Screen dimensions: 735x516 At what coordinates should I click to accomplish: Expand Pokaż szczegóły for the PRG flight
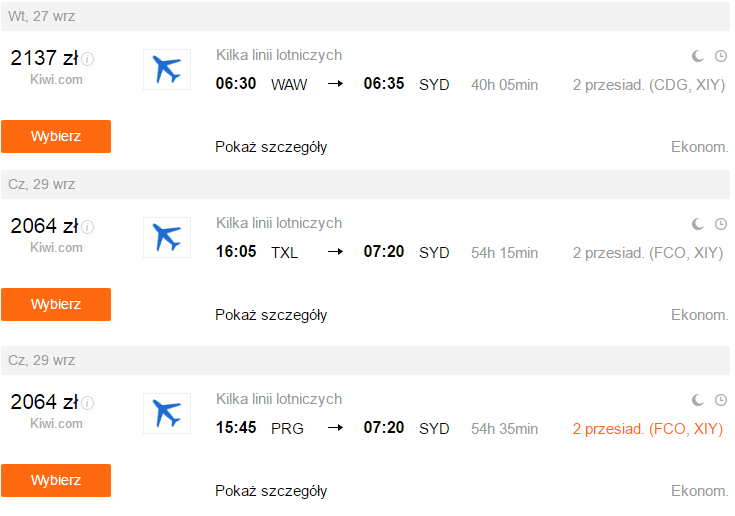(271, 491)
